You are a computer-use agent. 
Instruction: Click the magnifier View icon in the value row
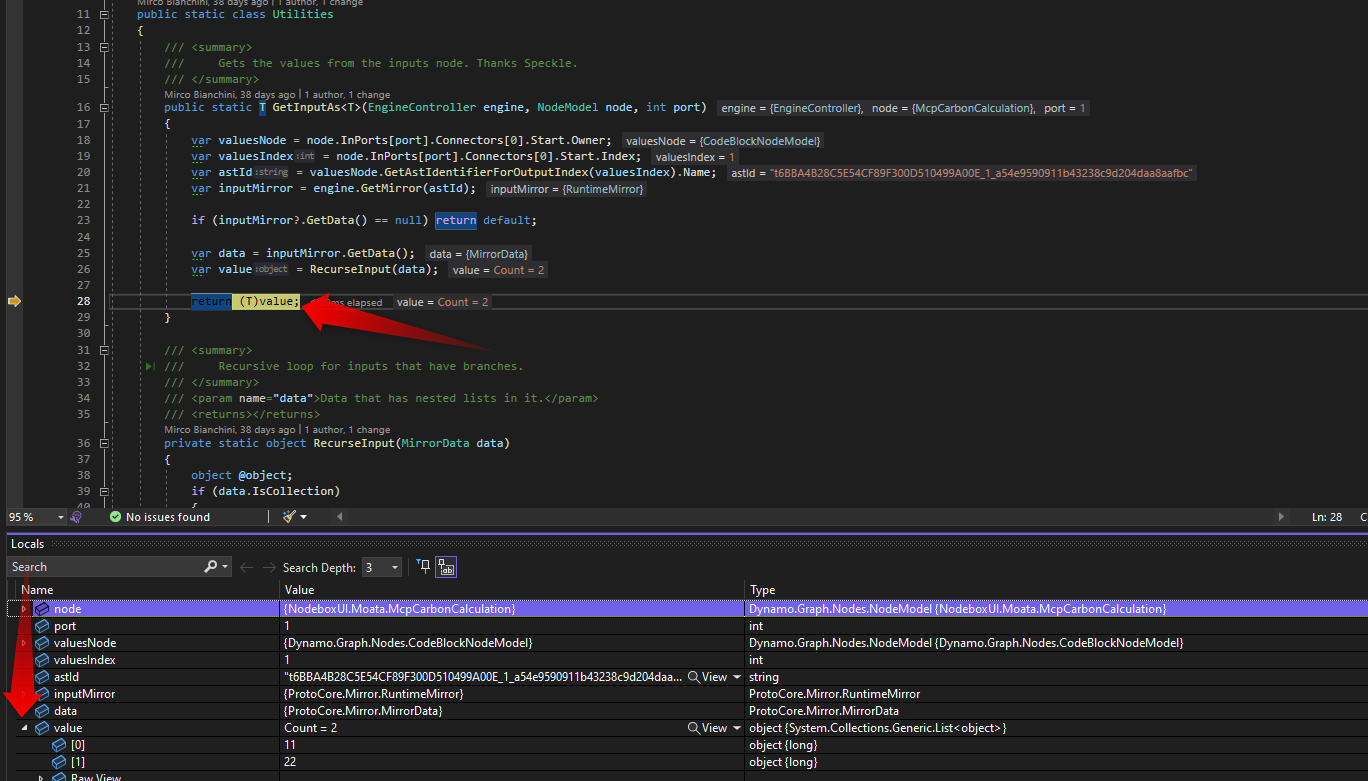pos(694,728)
